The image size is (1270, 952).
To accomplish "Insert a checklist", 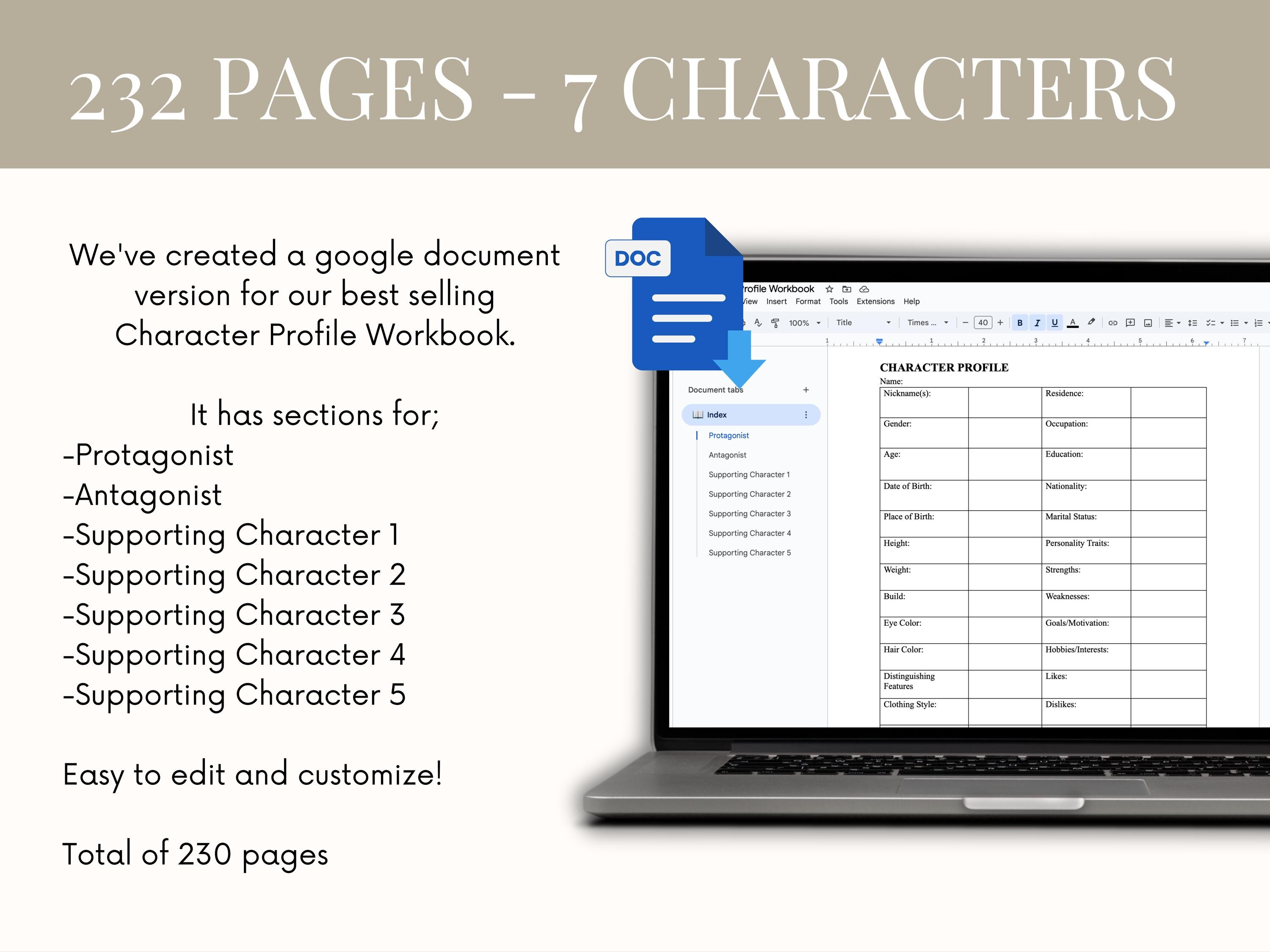I will coord(1210,322).
